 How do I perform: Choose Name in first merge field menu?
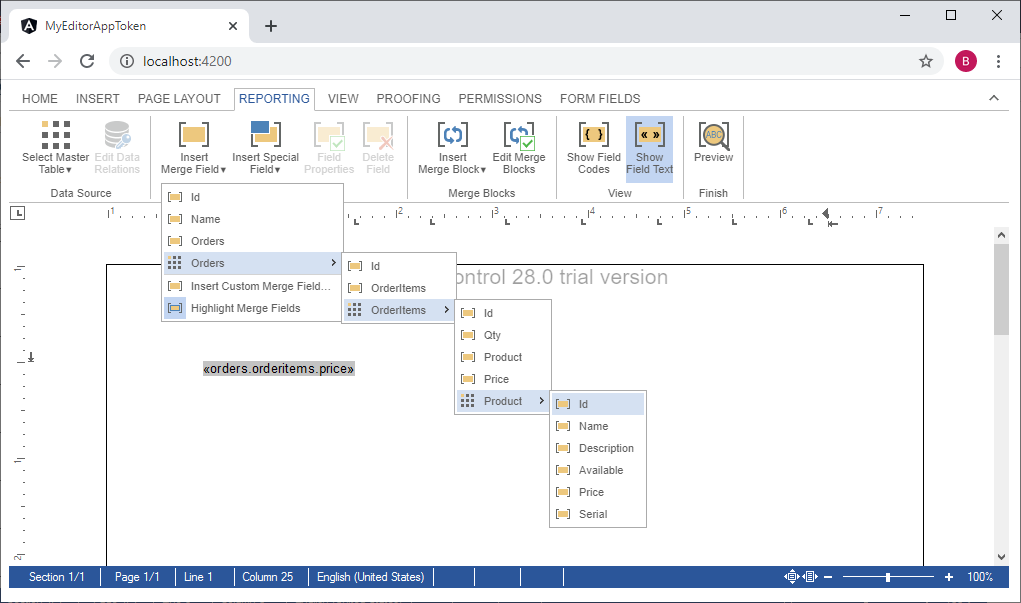click(253, 219)
